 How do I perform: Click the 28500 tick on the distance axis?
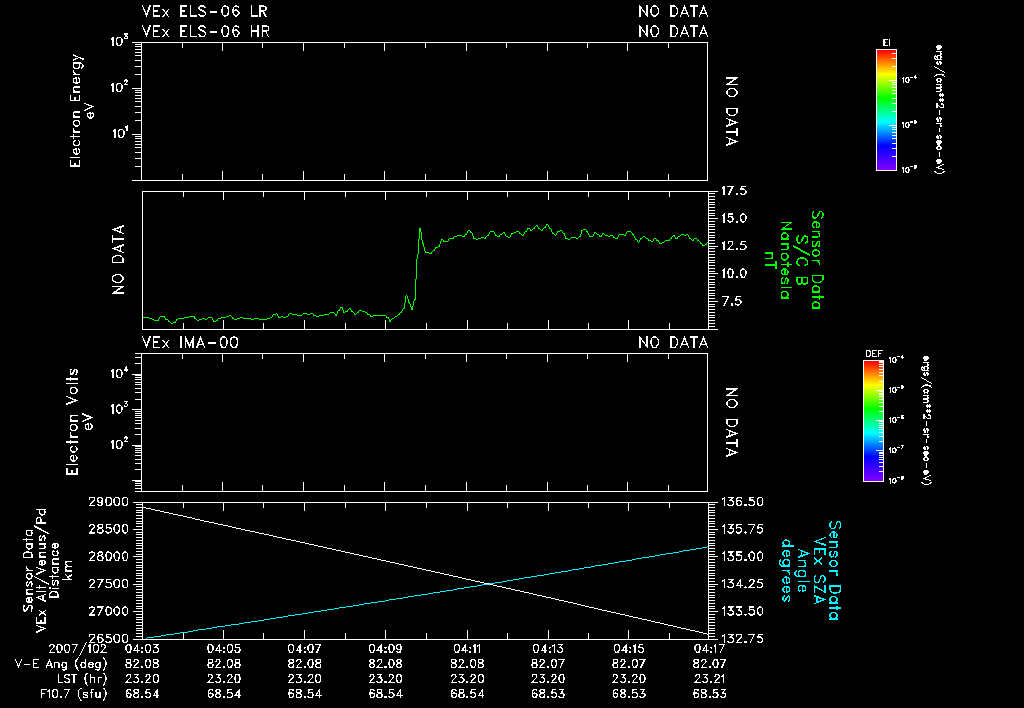[x=108, y=529]
